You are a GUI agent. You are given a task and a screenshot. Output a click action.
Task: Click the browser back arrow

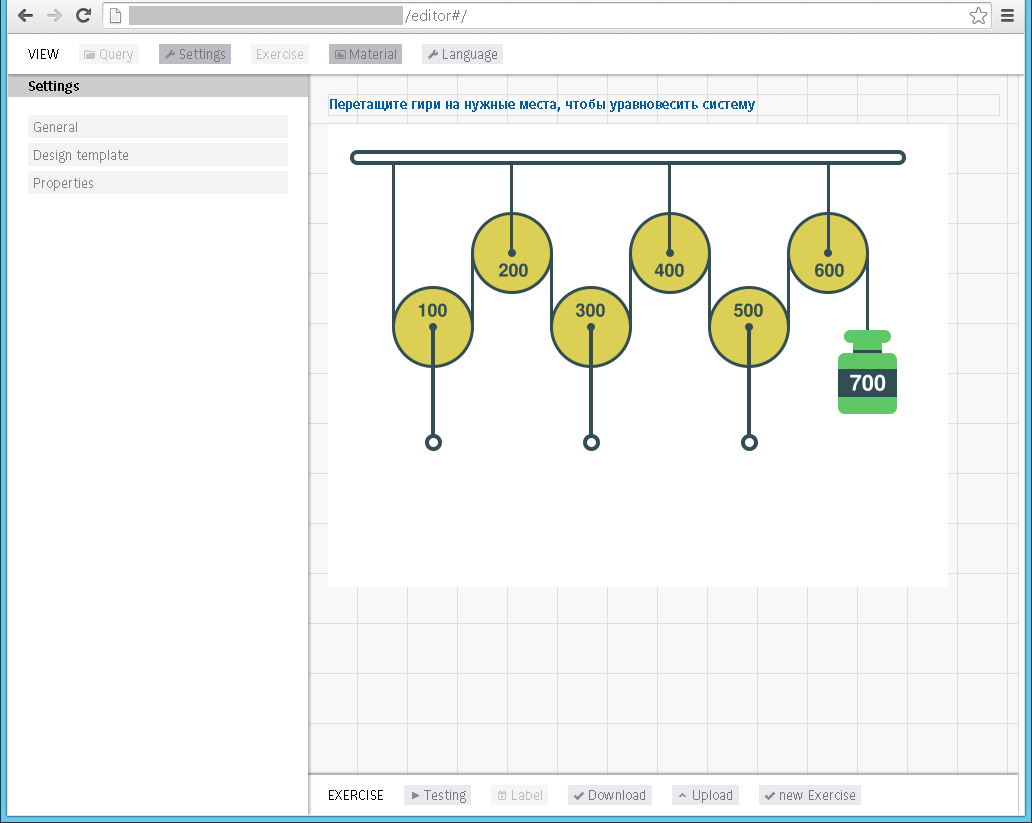point(25,15)
